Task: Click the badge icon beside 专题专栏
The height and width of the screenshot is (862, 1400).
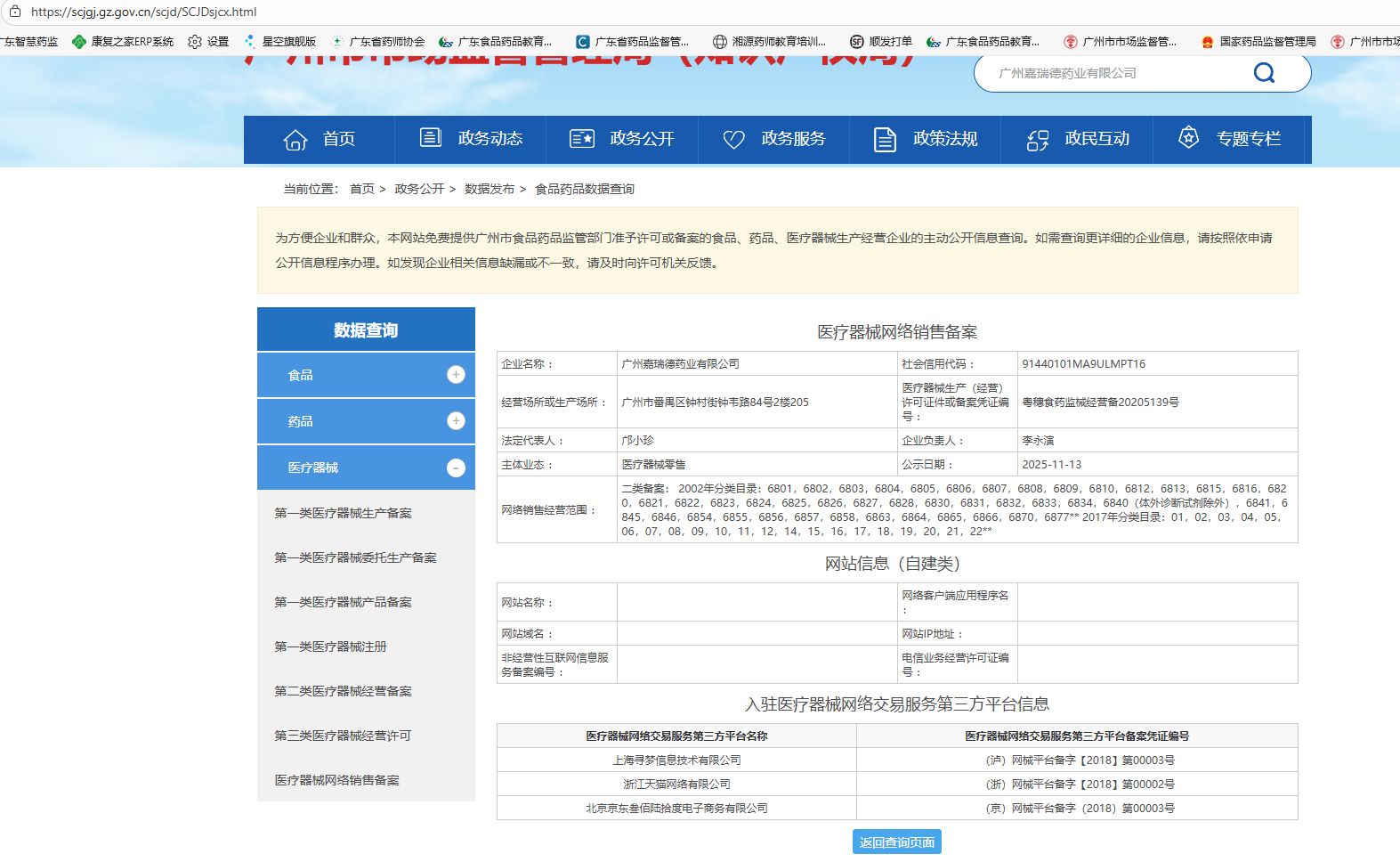Action: (1188, 138)
